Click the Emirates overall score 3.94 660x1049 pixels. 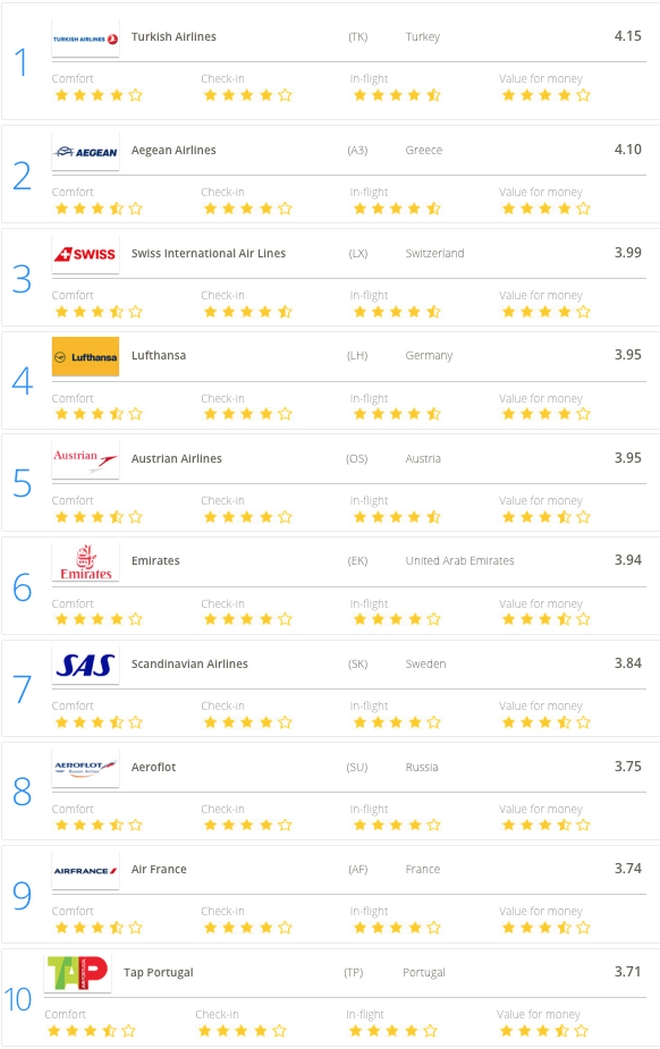(627, 560)
